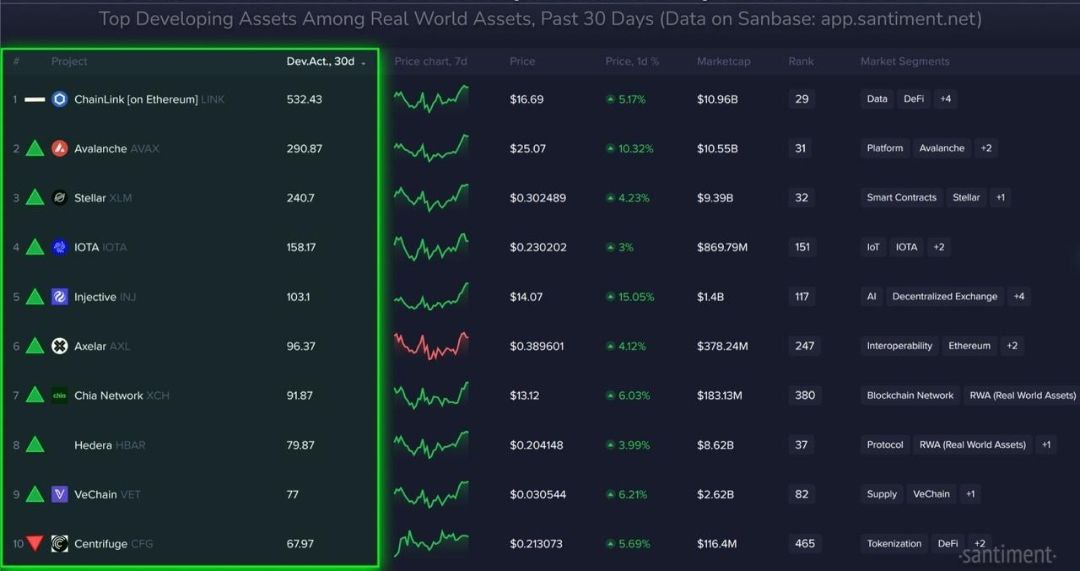Click the Marketcap column header

coord(723,61)
